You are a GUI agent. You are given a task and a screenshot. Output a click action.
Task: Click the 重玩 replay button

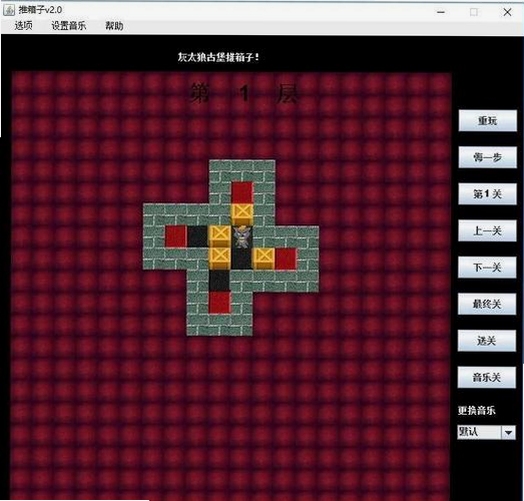pyautogui.click(x=487, y=121)
